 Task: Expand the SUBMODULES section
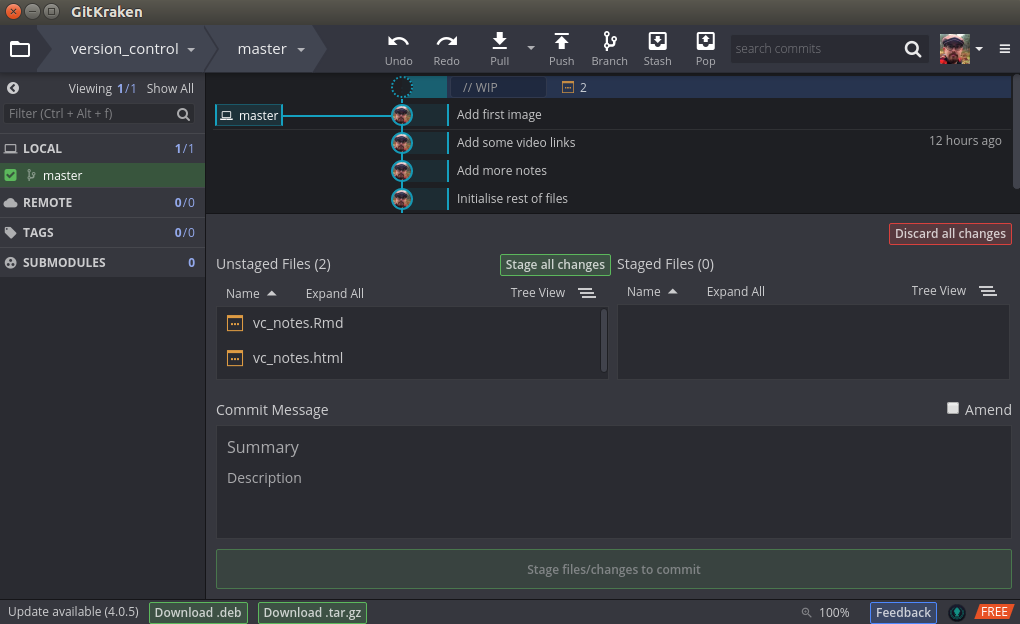point(102,262)
